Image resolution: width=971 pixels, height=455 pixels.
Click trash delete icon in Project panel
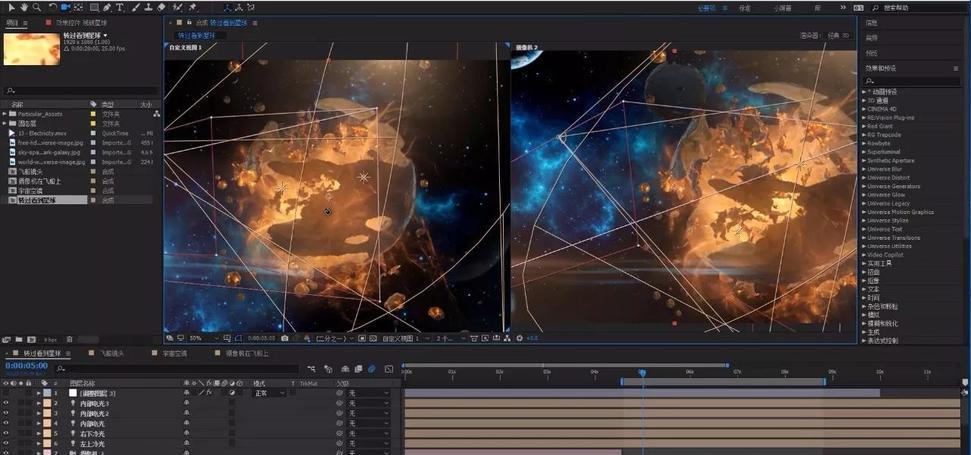pyautogui.click(x=69, y=339)
